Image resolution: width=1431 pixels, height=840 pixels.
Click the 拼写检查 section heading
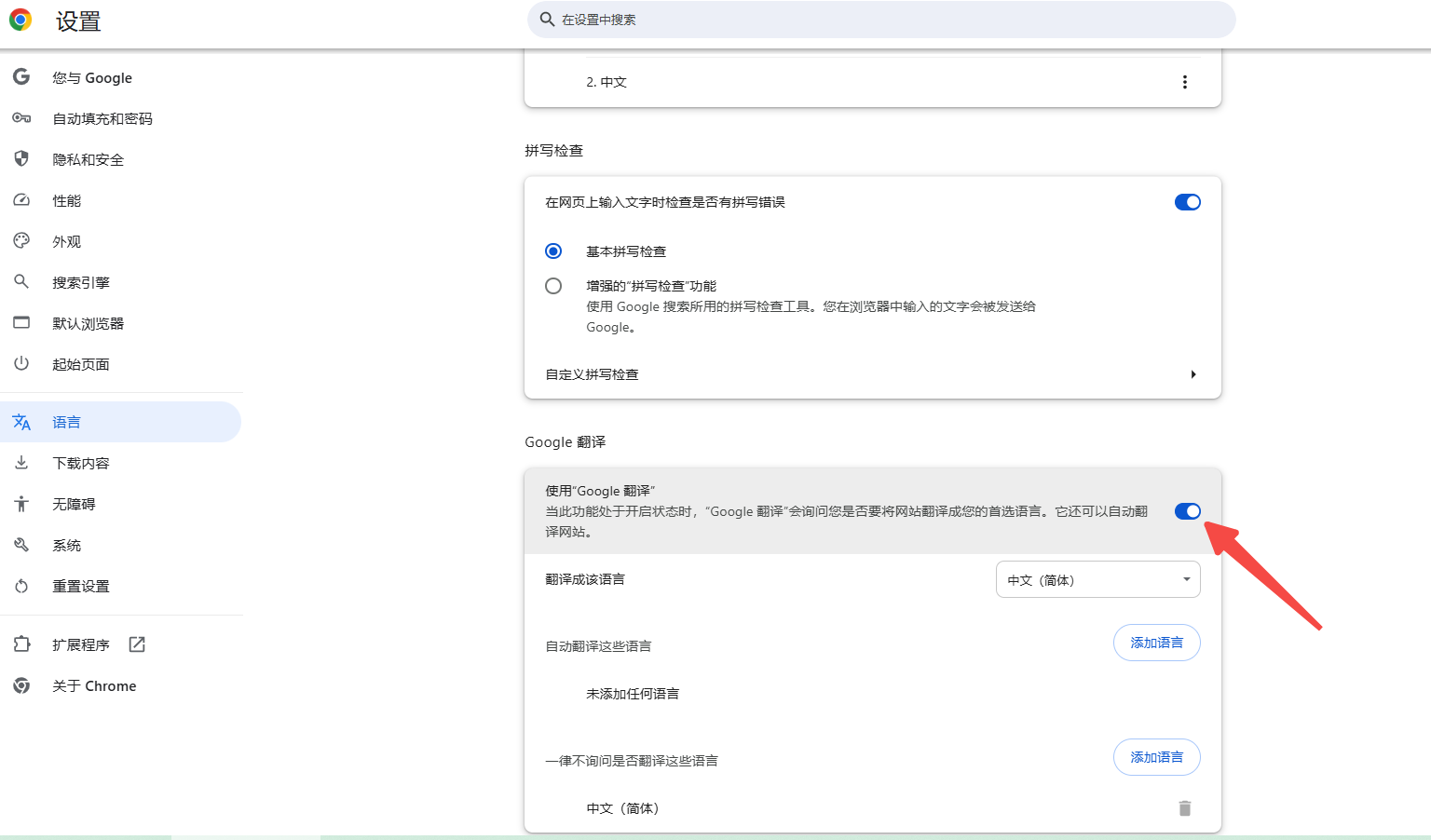(x=553, y=150)
